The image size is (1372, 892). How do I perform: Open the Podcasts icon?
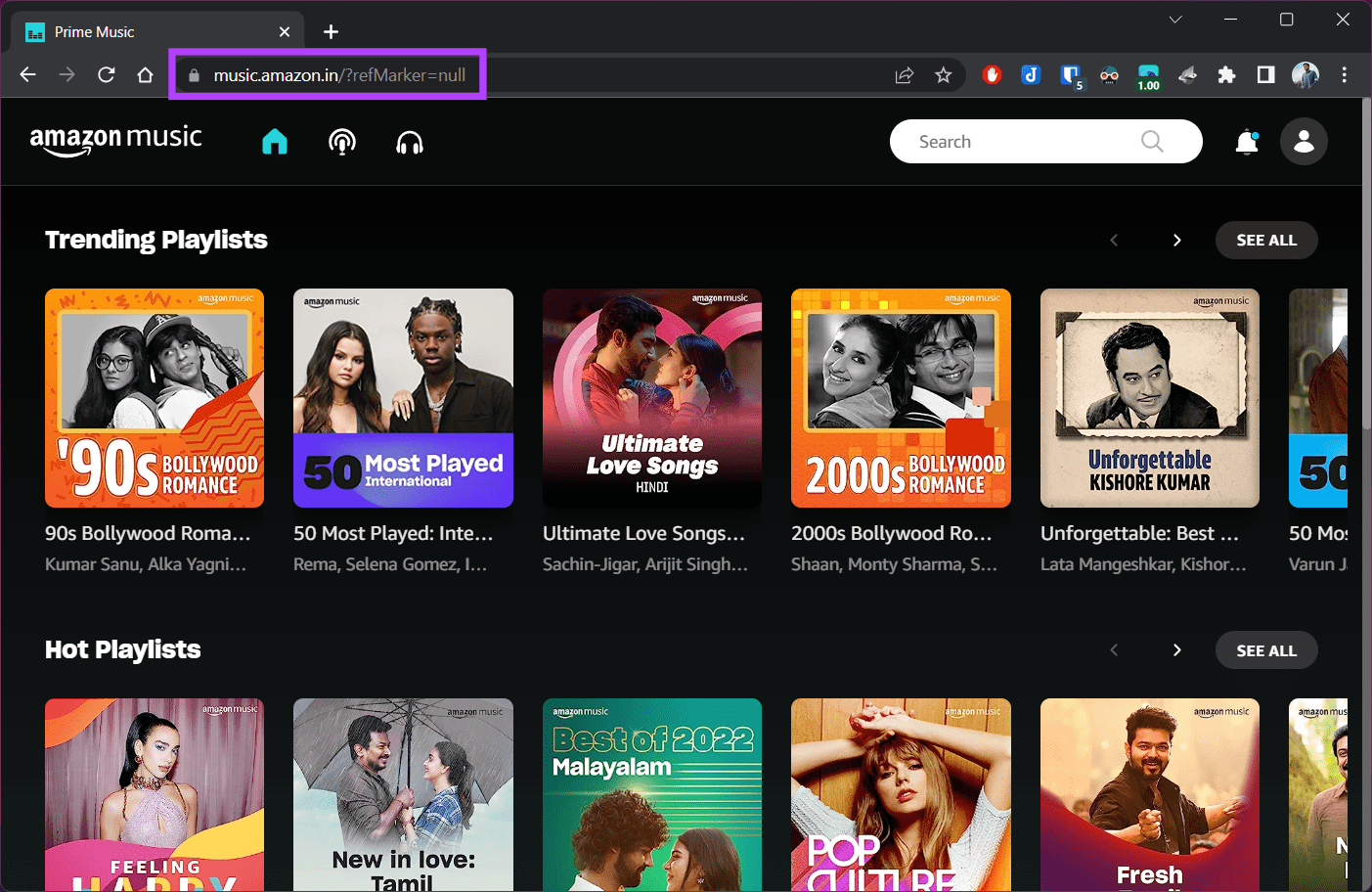click(x=342, y=143)
